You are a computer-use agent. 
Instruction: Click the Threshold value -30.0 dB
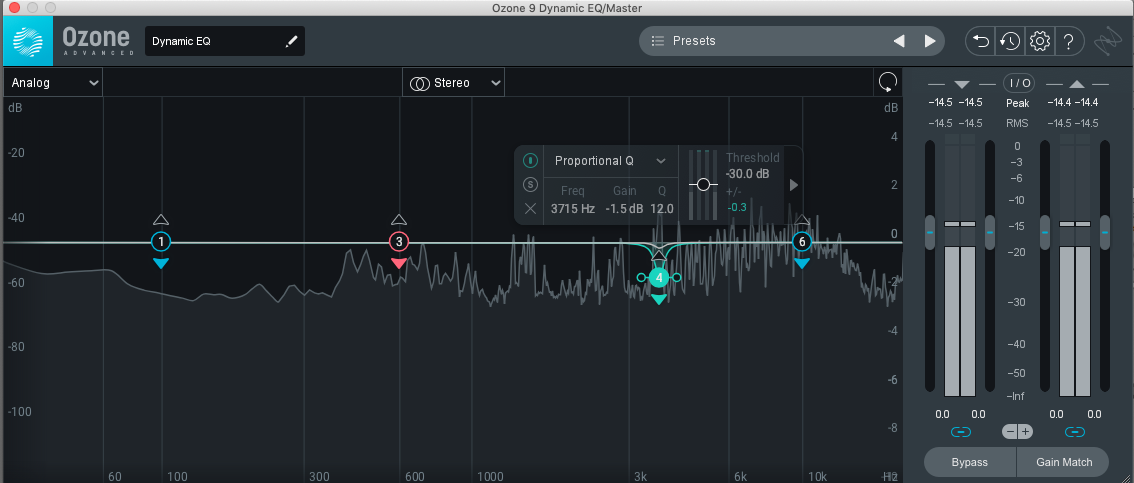coord(748,174)
